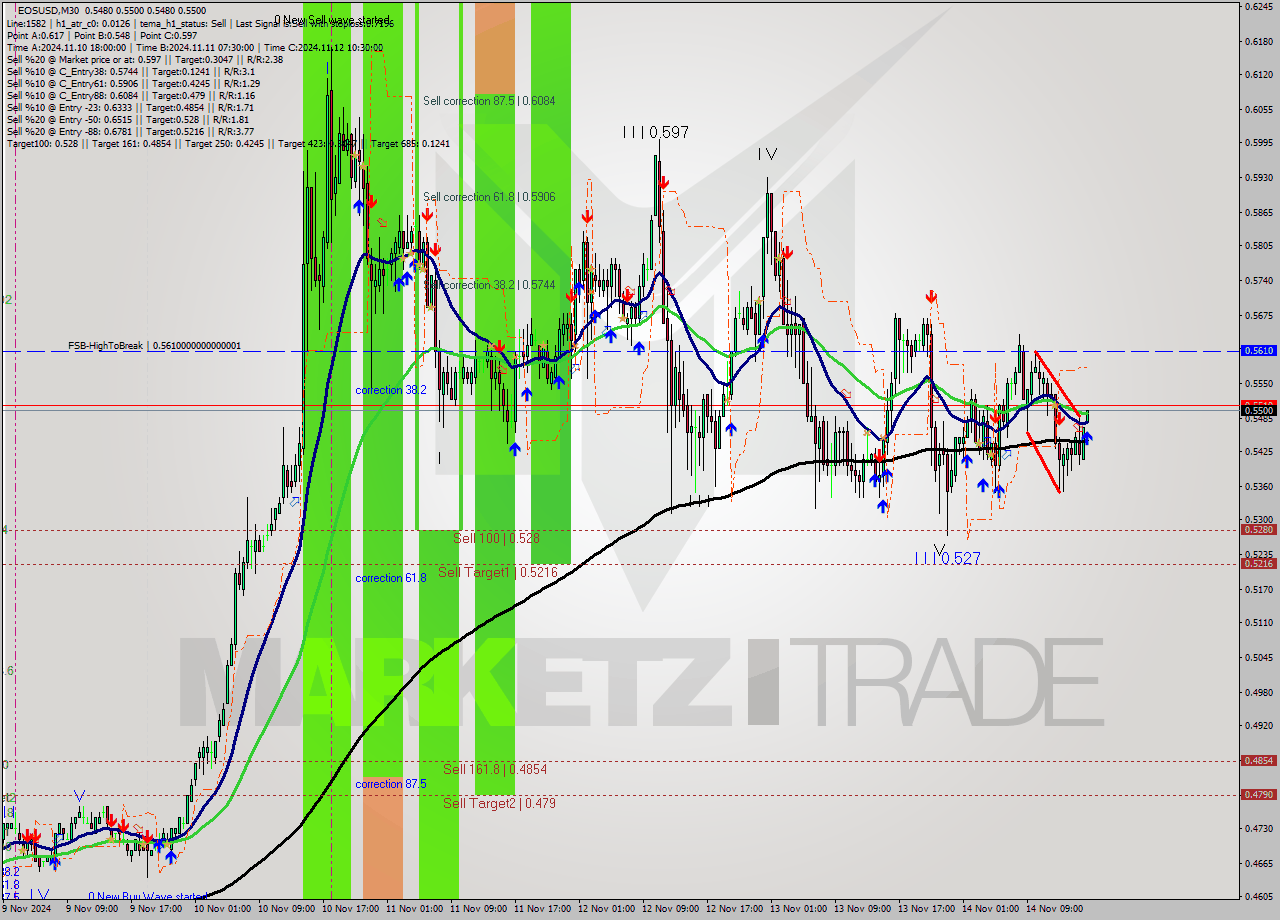The height and width of the screenshot is (920, 1280).
Task: Click the 0.5995 price axis value
Action: coord(1258,143)
